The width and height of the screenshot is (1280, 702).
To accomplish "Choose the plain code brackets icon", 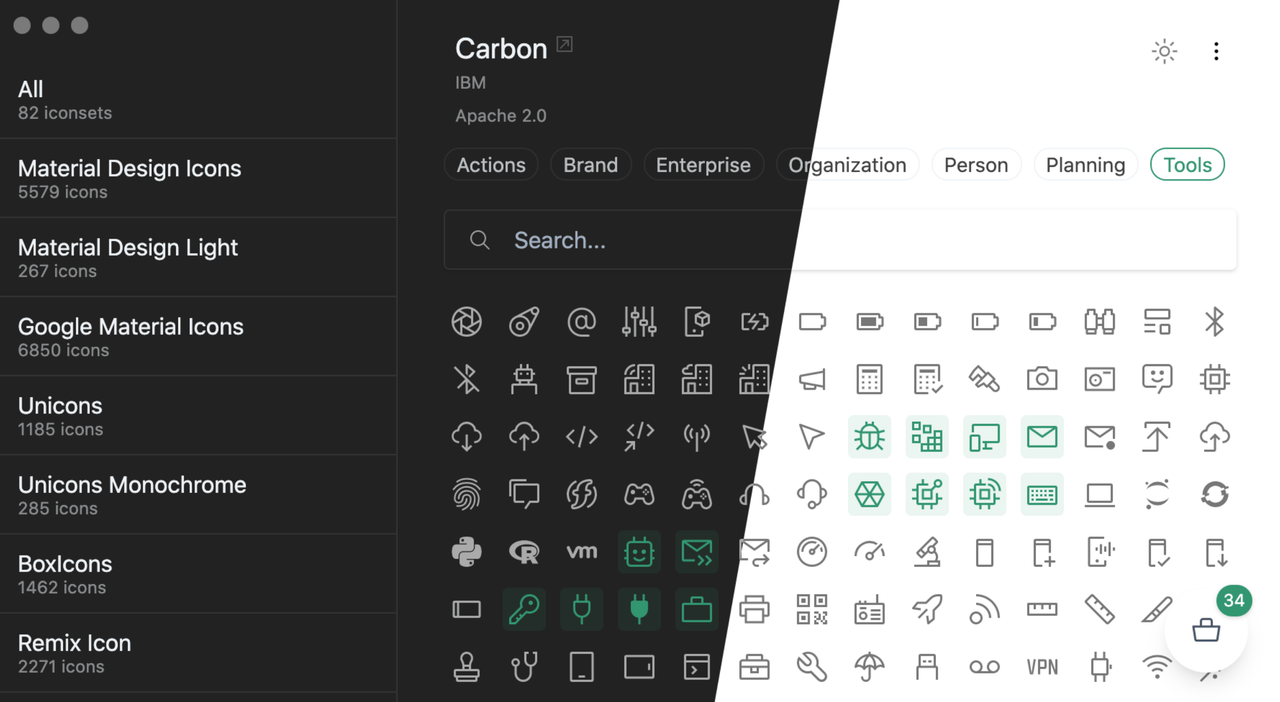I will point(582,437).
